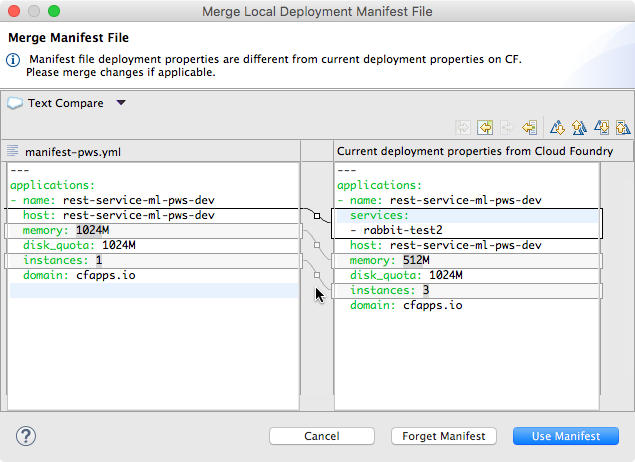This screenshot has width=635, height=462.
Task: Close the dialog with the red button
Action: (14, 11)
